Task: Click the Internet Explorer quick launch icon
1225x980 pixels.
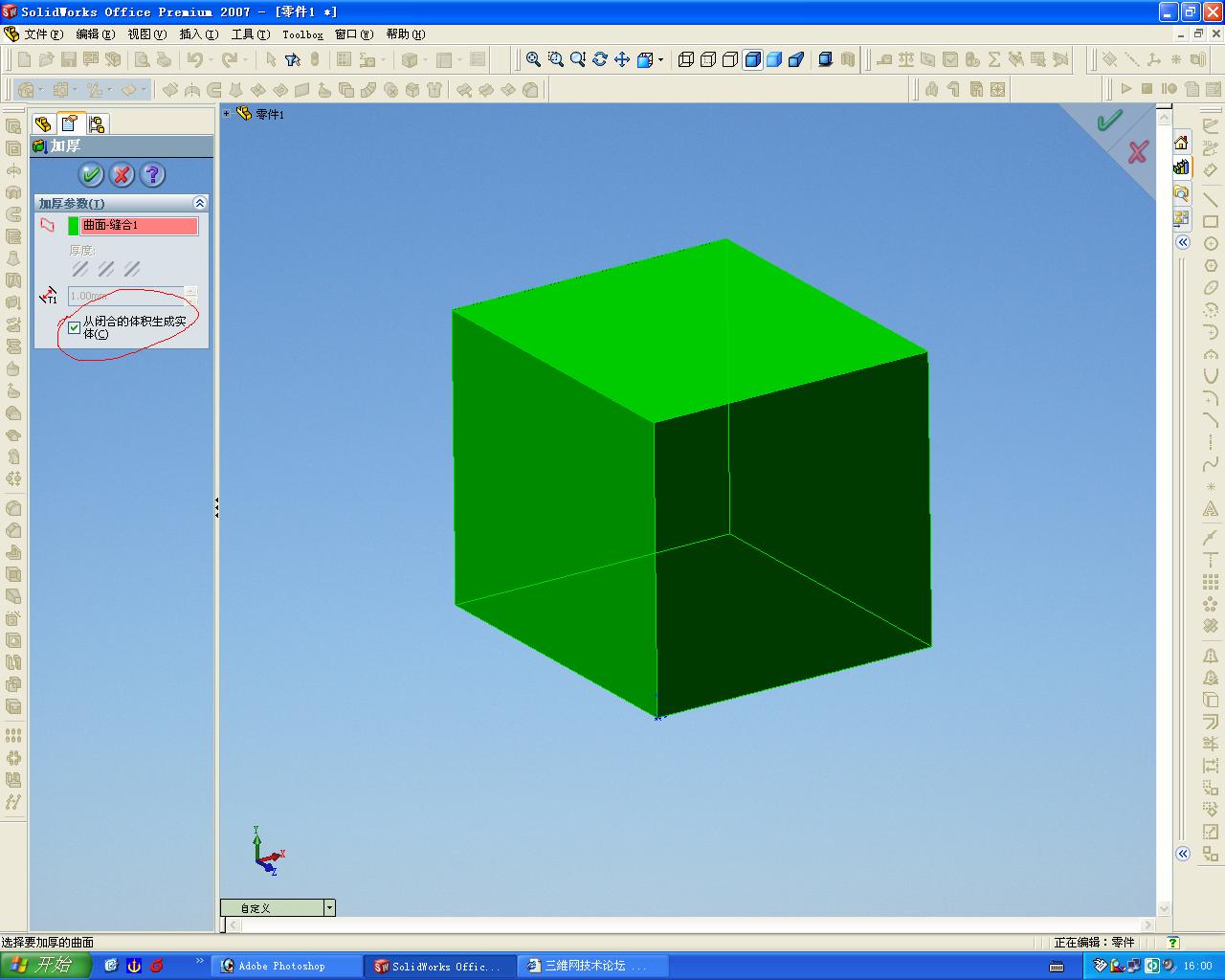Action: click(111, 966)
